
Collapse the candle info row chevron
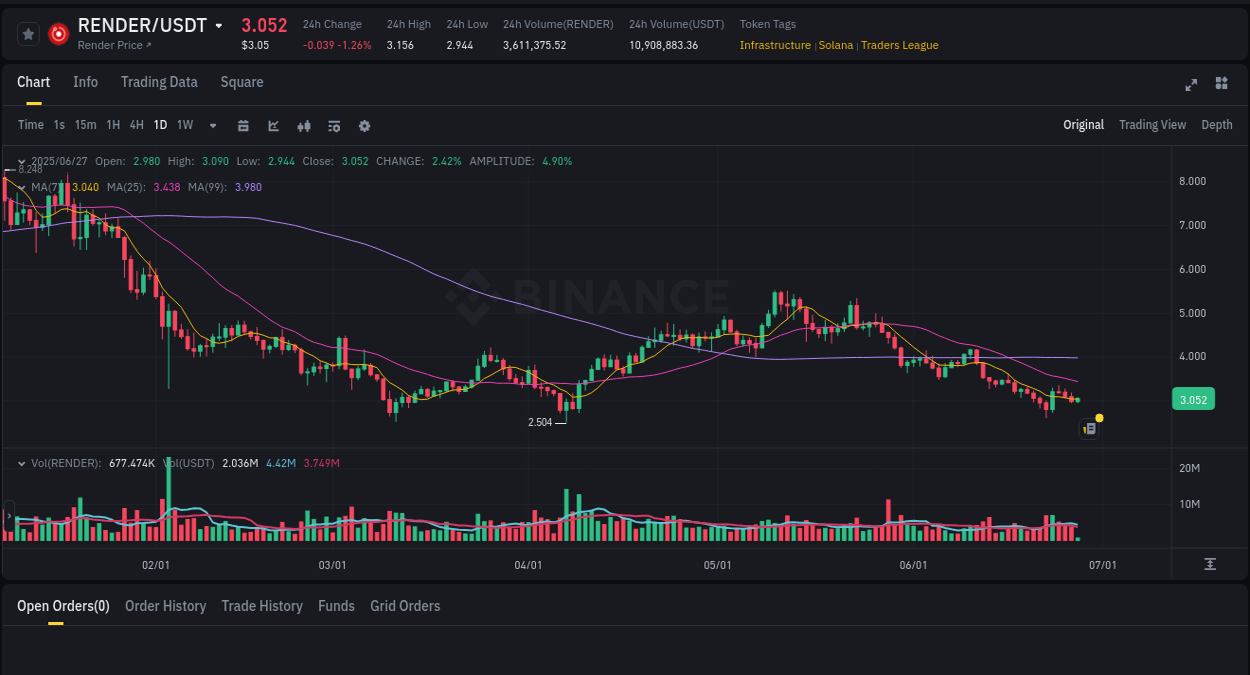[x=21, y=161]
